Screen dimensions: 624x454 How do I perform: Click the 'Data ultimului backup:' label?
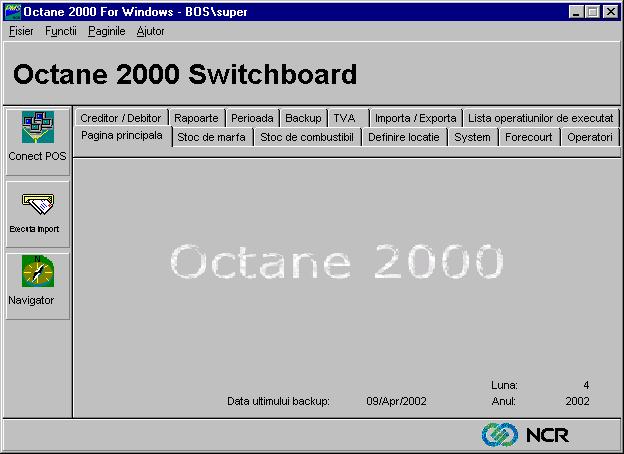(278, 401)
